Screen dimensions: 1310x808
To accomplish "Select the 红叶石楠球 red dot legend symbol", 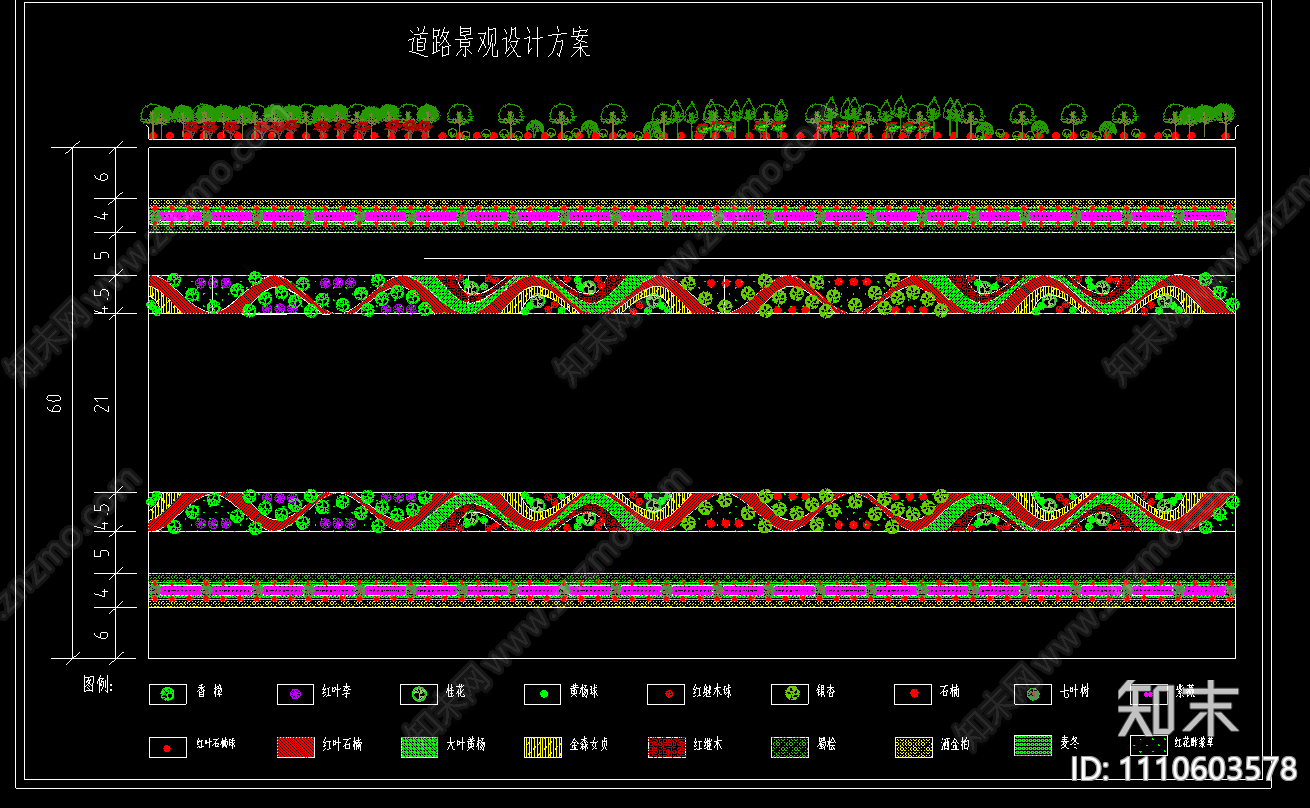I will 168,747.
